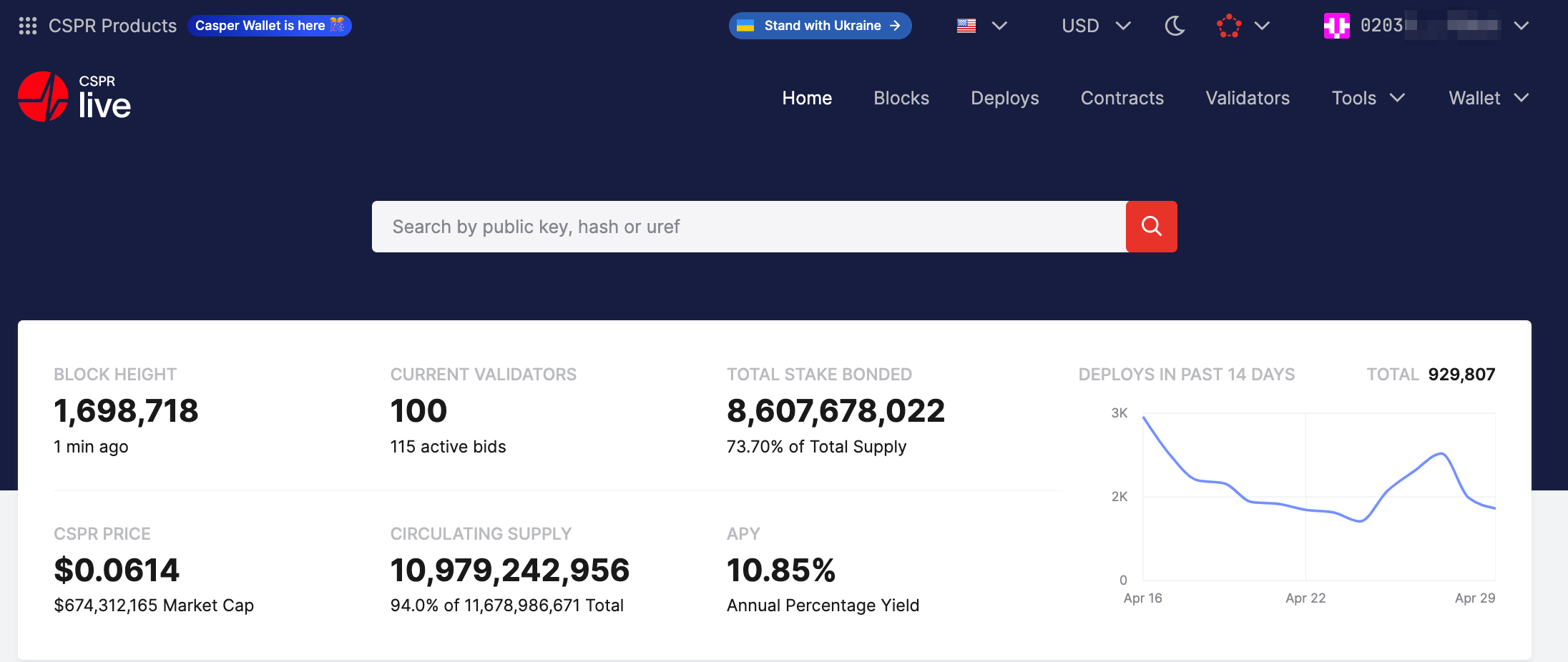Image resolution: width=1568 pixels, height=662 pixels.
Task: Click the network status icon
Action: 1229,25
